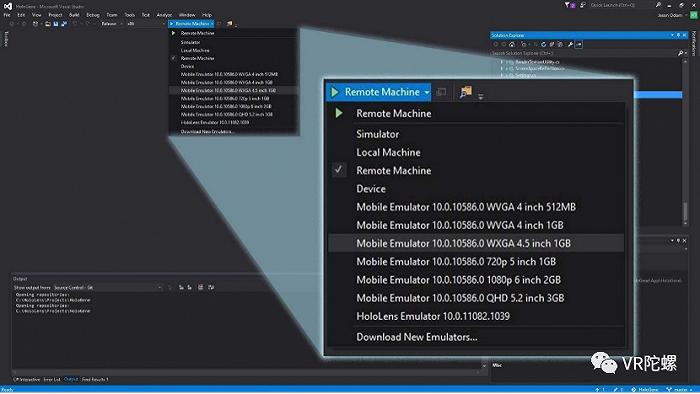The height and width of the screenshot is (394, 700).
Task: Toggle Preview Selected Items in Solution Explorer
Action: coord(579,44)
